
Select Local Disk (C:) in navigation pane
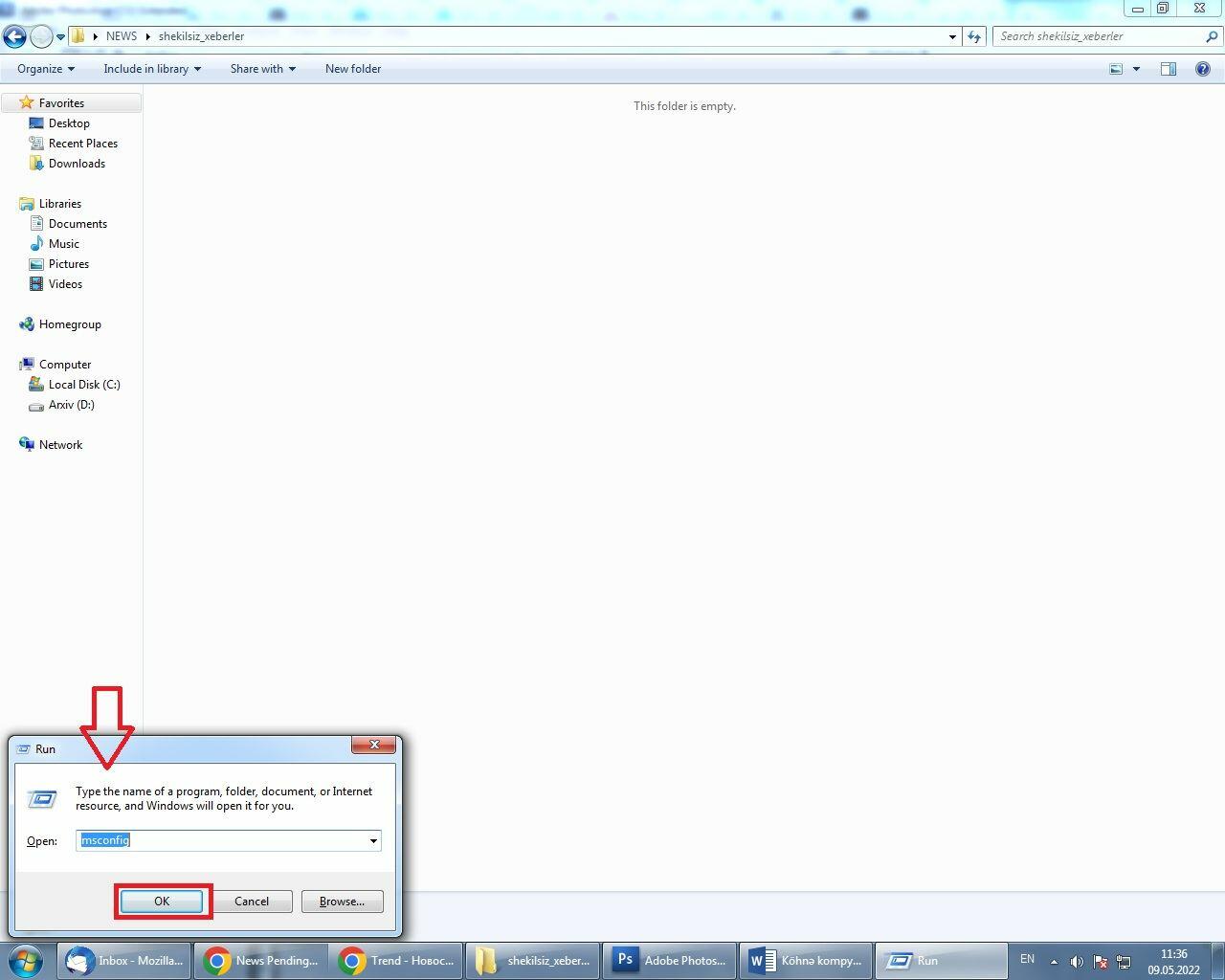(84, 385)
